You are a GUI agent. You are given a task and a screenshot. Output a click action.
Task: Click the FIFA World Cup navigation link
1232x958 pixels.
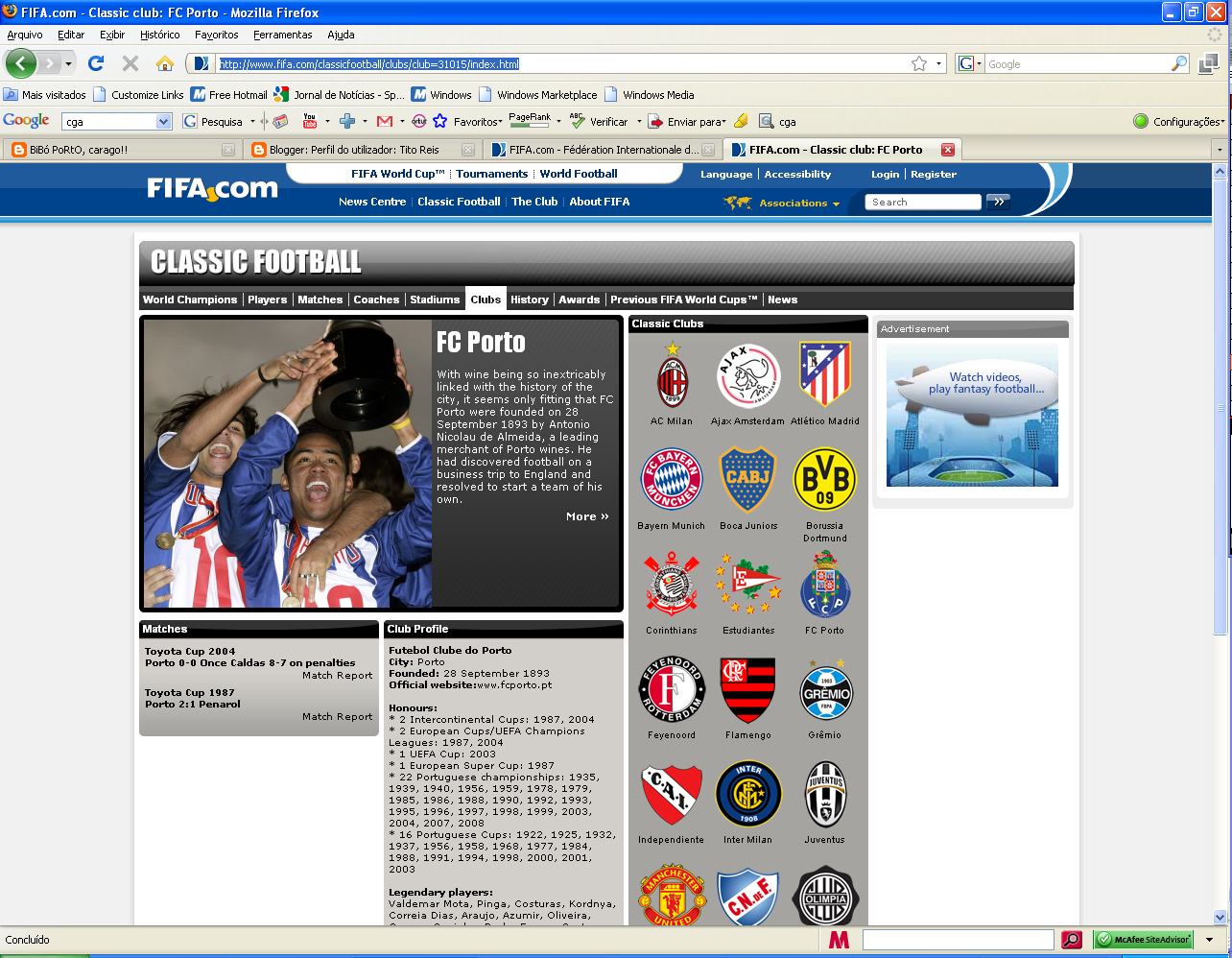coord(398,174)
